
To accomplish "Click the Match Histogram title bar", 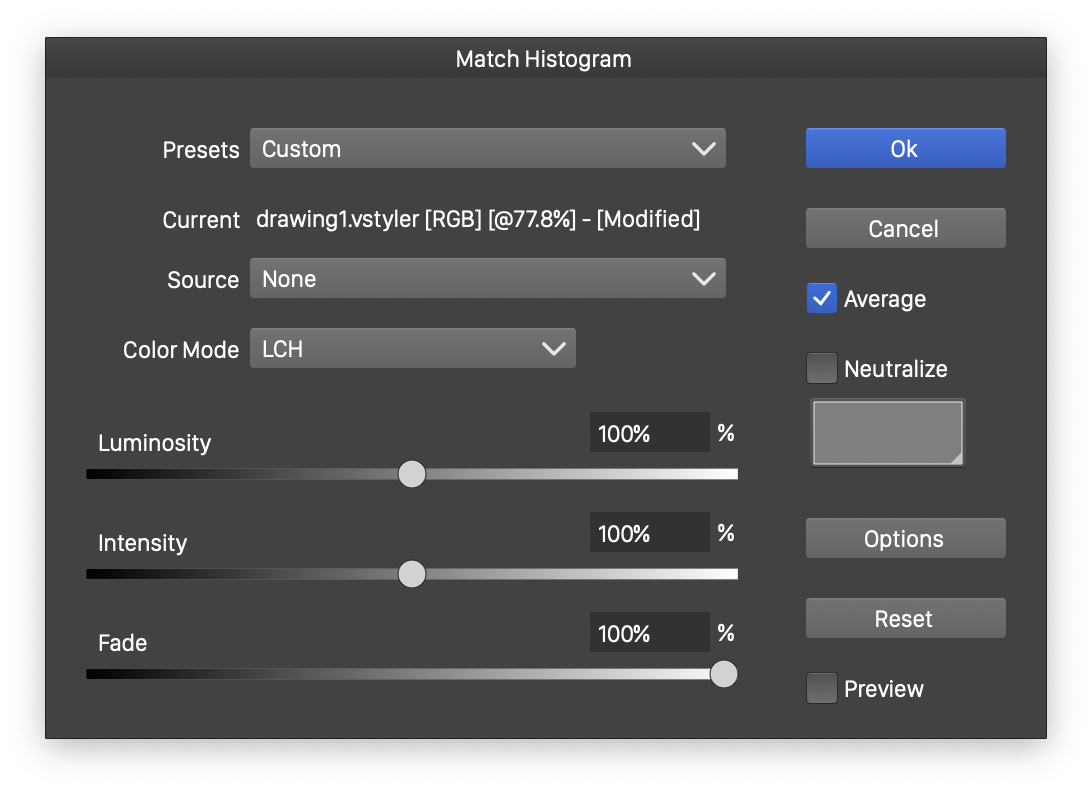I will [x=545, y=59].
